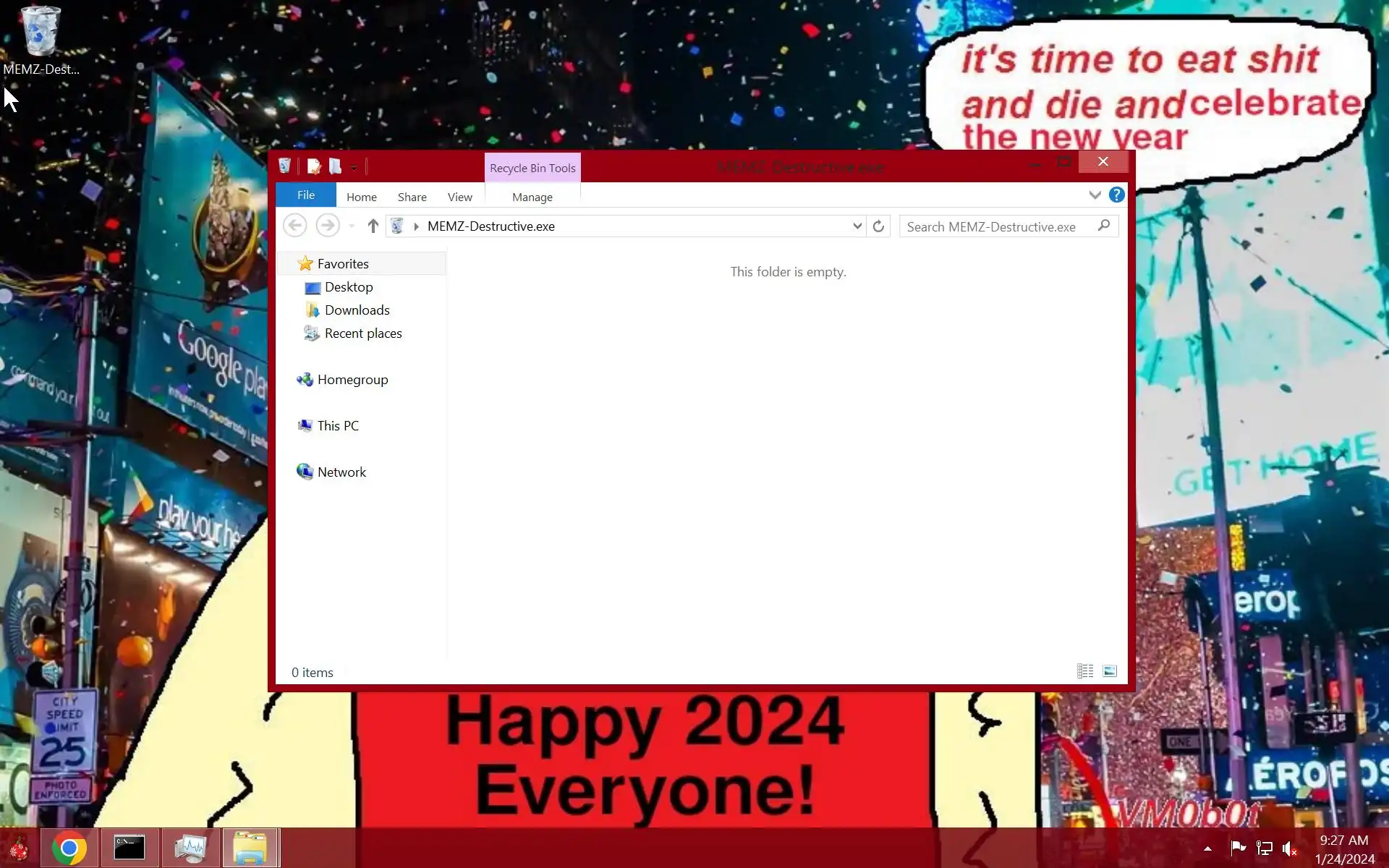Click the Properties quick access icon
Viewport: 1389px width, 868px height.
tap(314, 167)
